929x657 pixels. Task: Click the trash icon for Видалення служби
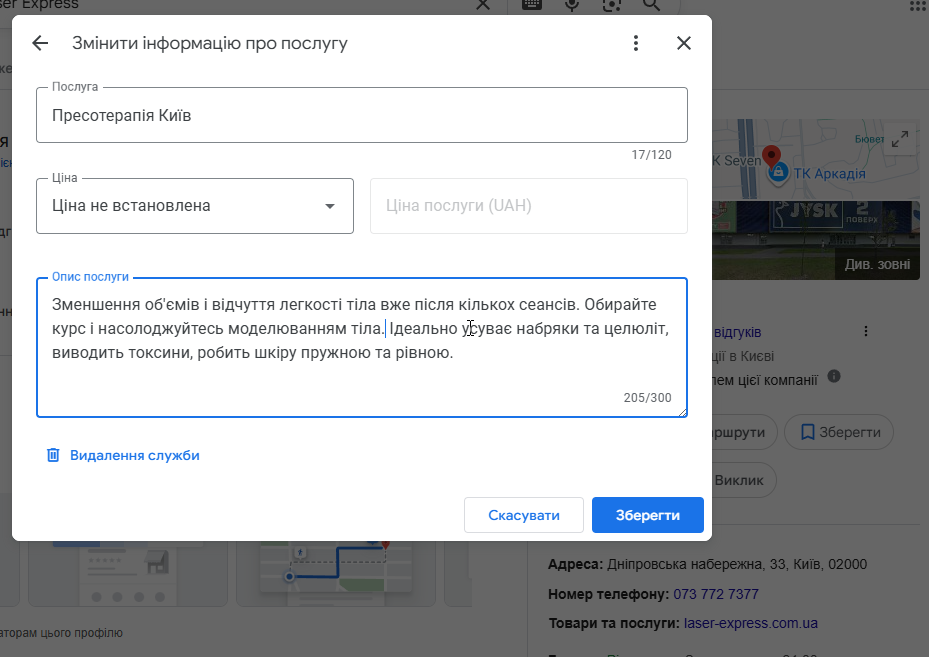click(x=53, y=455)
